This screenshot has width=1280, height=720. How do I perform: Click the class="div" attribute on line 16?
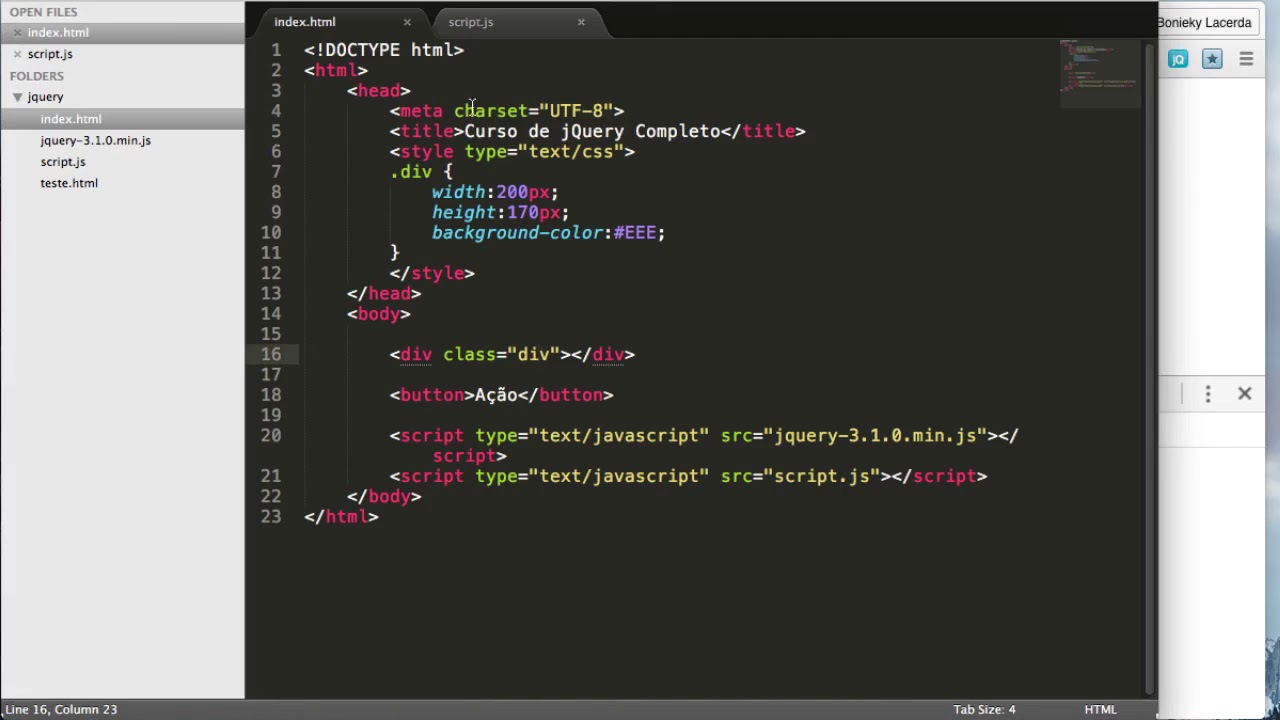tap(501, 354)
